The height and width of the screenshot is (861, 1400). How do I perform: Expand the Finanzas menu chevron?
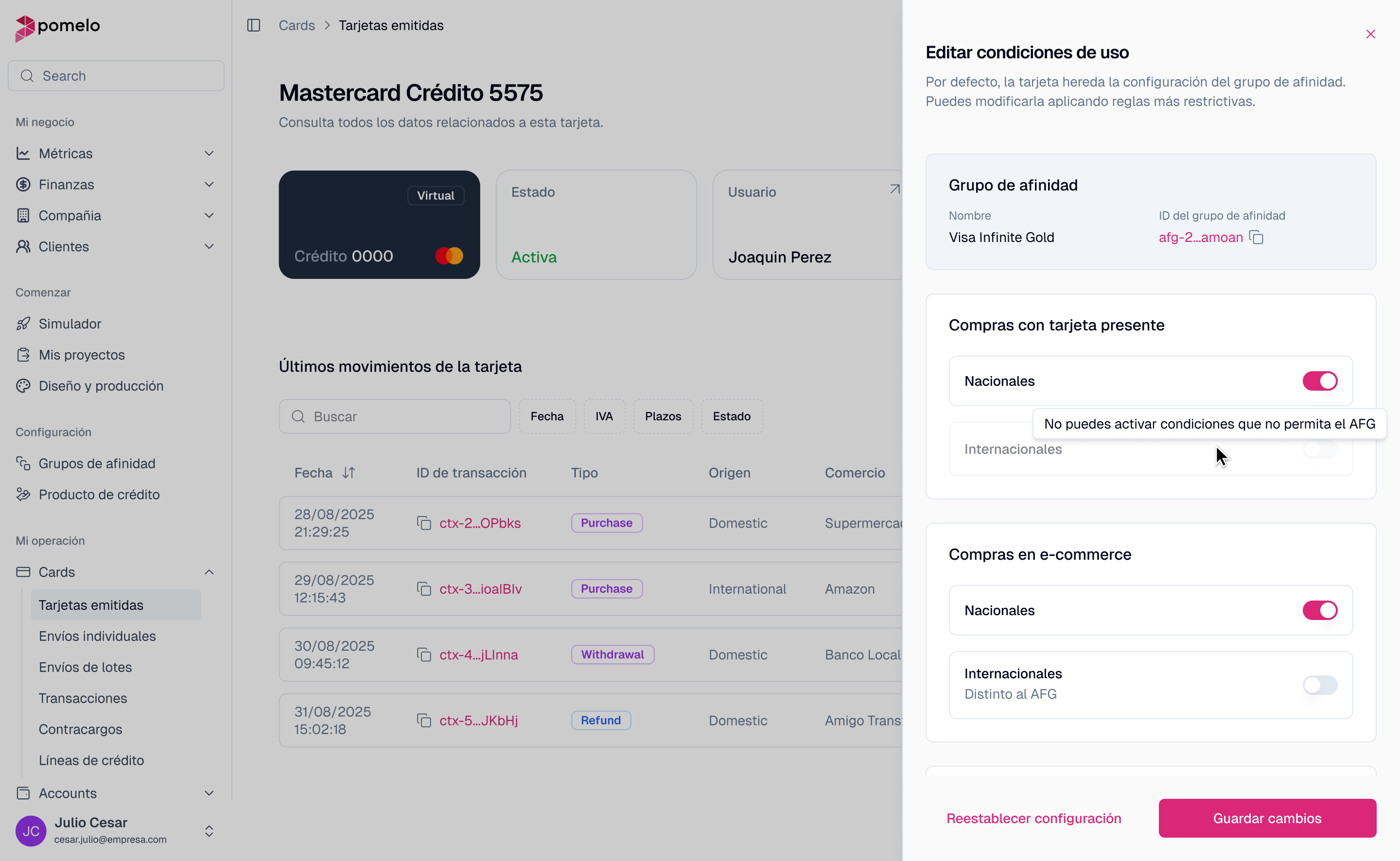click(209, 185)
